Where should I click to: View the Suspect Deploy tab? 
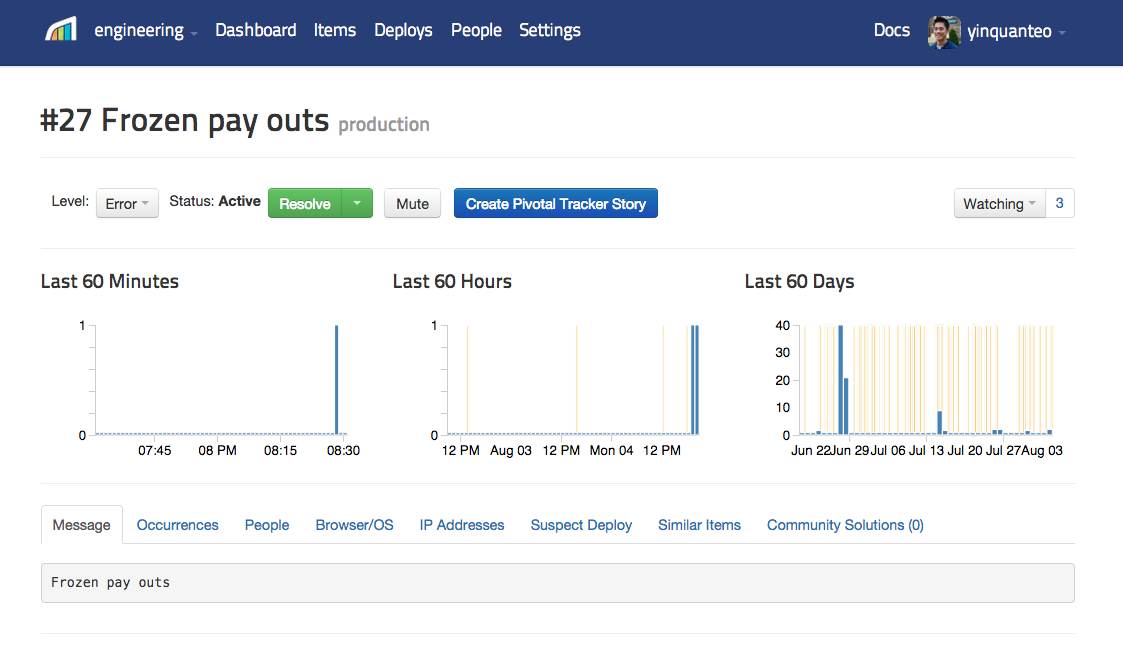coord(582,525)
